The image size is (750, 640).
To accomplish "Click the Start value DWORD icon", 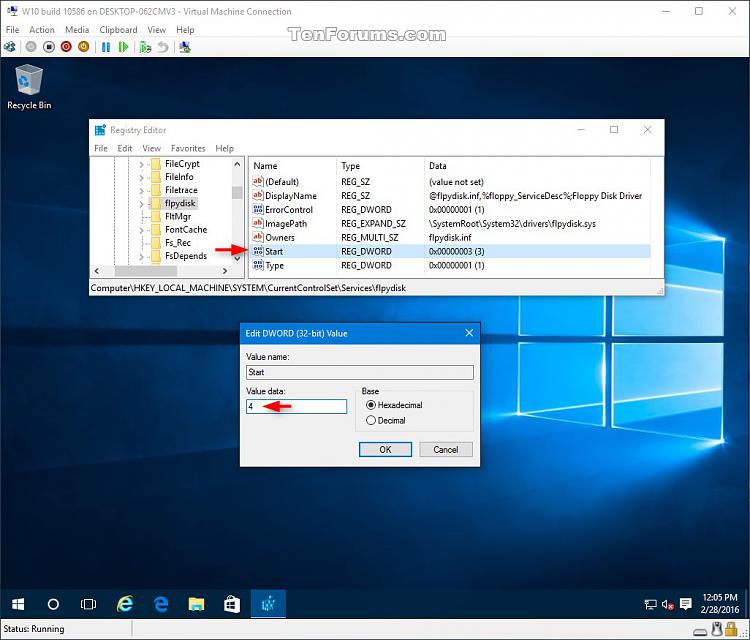I will [258, 251].
